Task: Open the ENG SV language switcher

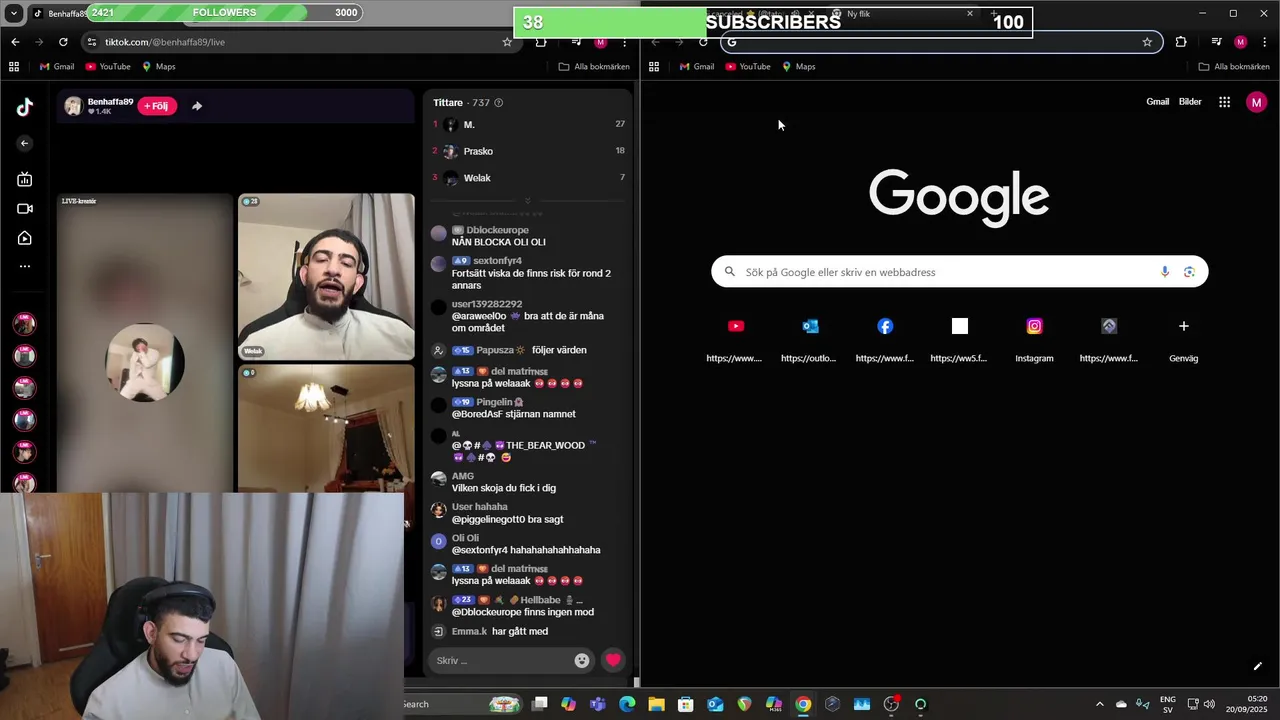Action: (x=1168, y=704)
